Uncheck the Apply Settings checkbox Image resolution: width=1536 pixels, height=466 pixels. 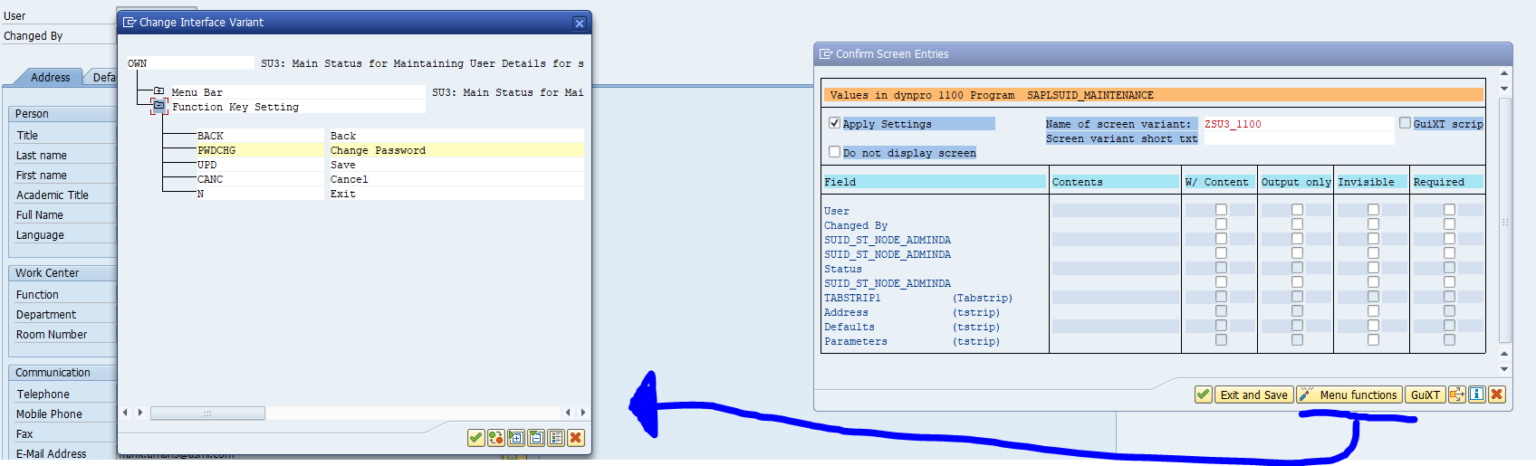[x=835, y=124]
